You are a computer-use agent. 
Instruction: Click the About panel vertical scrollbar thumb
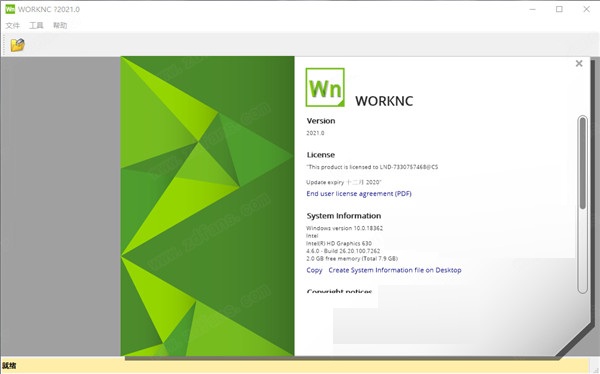[x=582, y=163]
